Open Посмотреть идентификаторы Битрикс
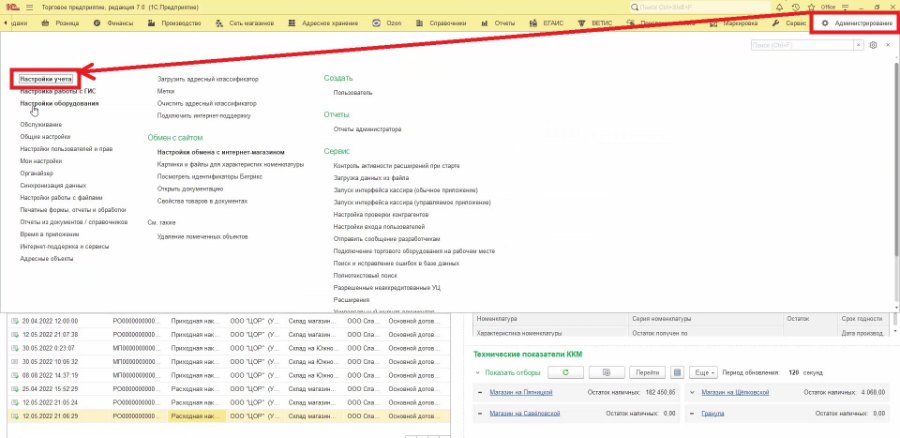 [x=210, y=176]
